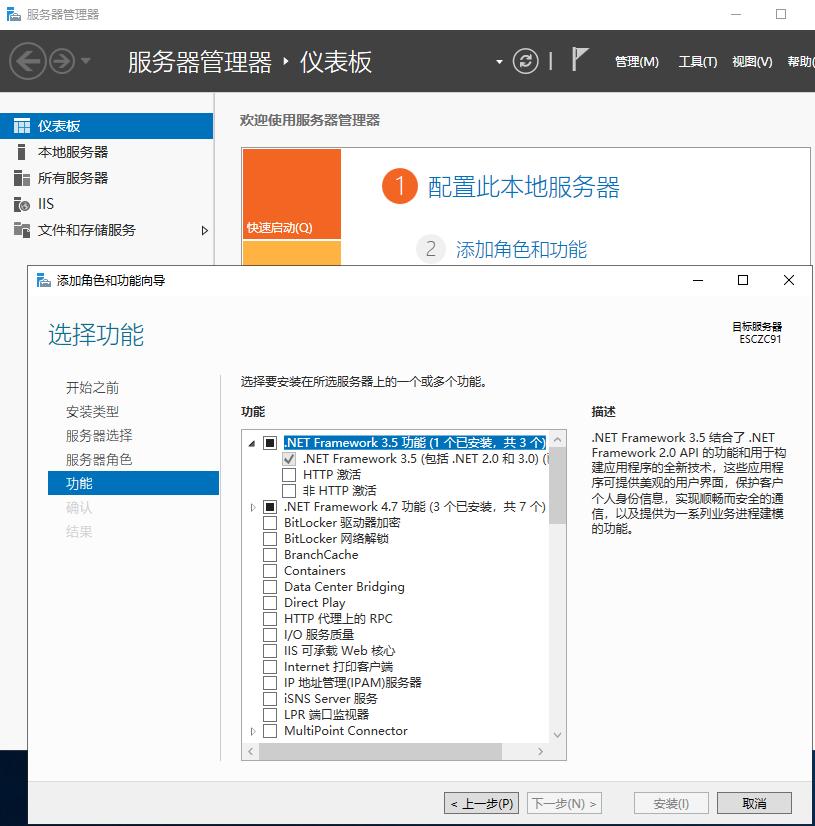Viewport: 815px width, 826px height.
Task: Select 所有服务器 in the sidebar
Action: [67, 180]
